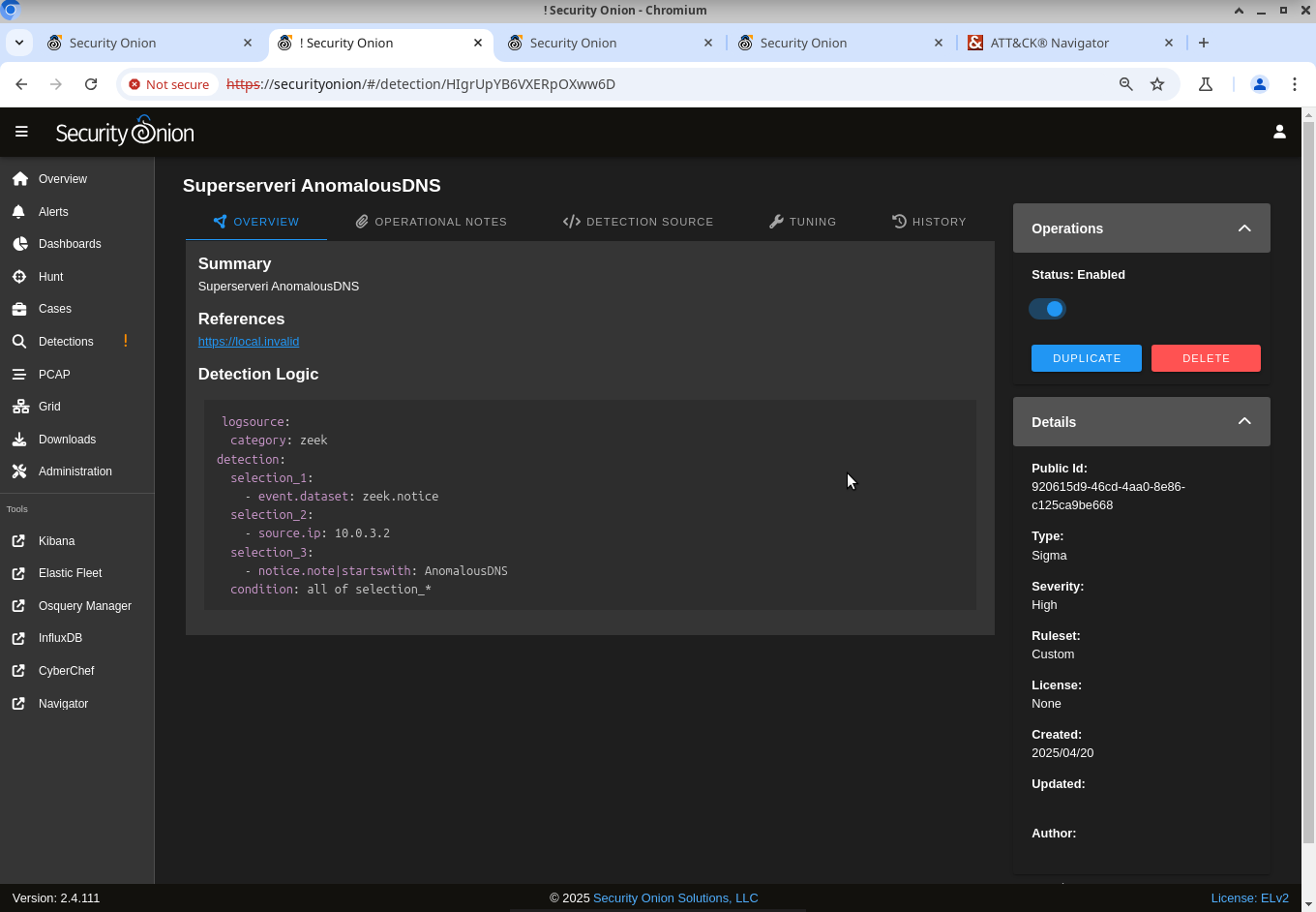This screenshot has width=1316, height=912.
Task: Open Hunt crosshair icon in sidebar
Action: (x=19, y=277)
